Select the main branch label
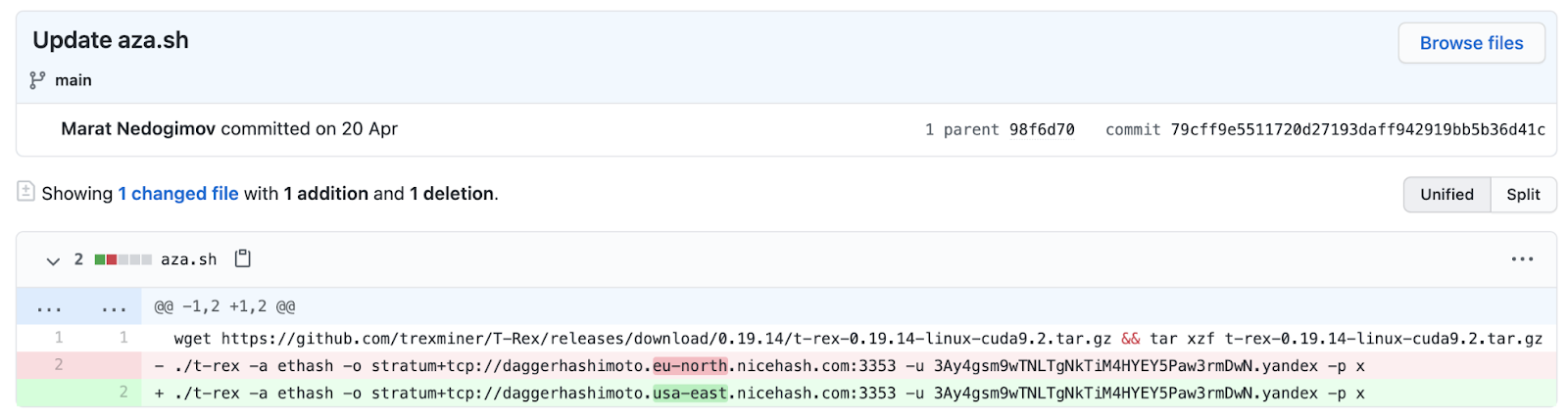Screen dimensions: 1568x418 click(x=73, y=80)
